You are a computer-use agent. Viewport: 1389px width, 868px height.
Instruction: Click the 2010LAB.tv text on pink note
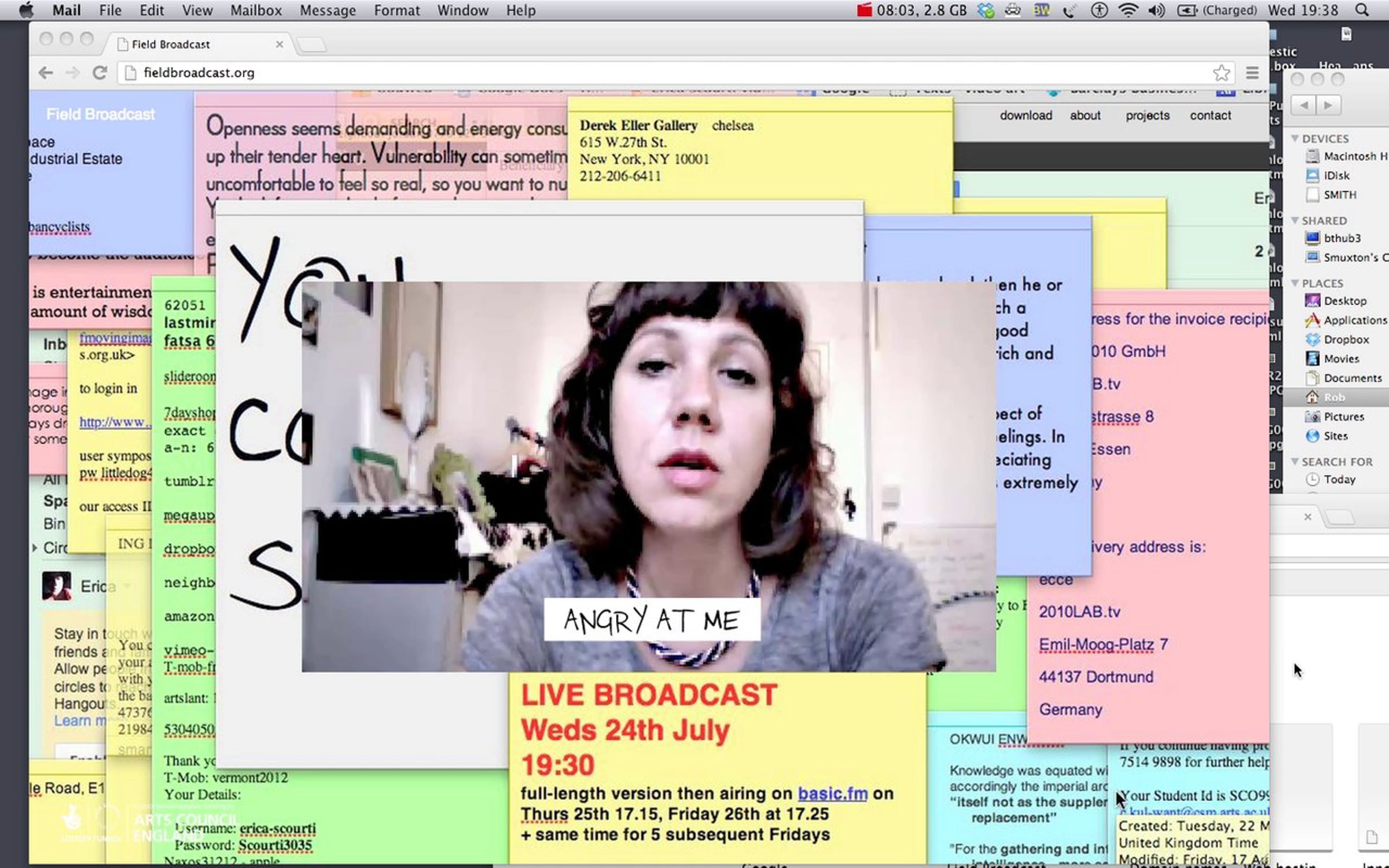click(x=1079, y=612)
